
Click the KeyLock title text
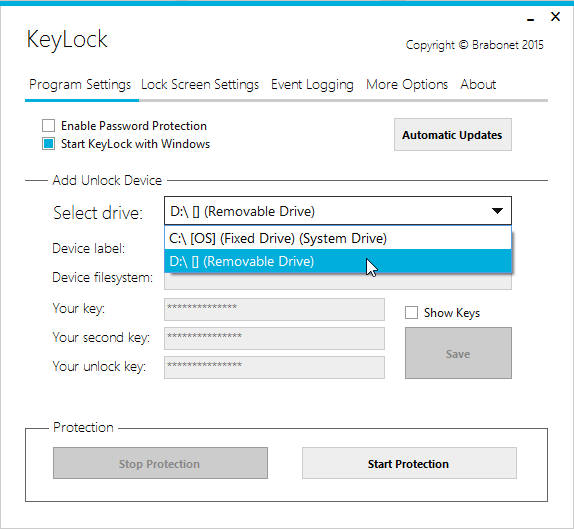click(67, 40)
